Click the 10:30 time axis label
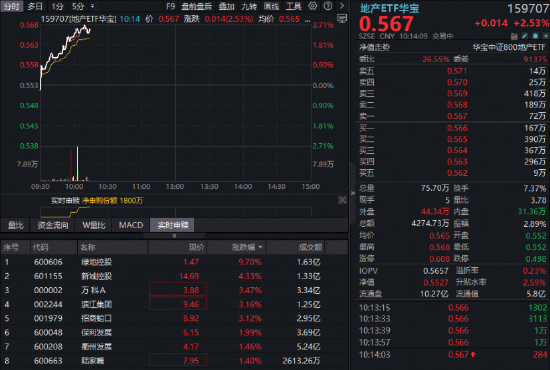 point(107,187)
